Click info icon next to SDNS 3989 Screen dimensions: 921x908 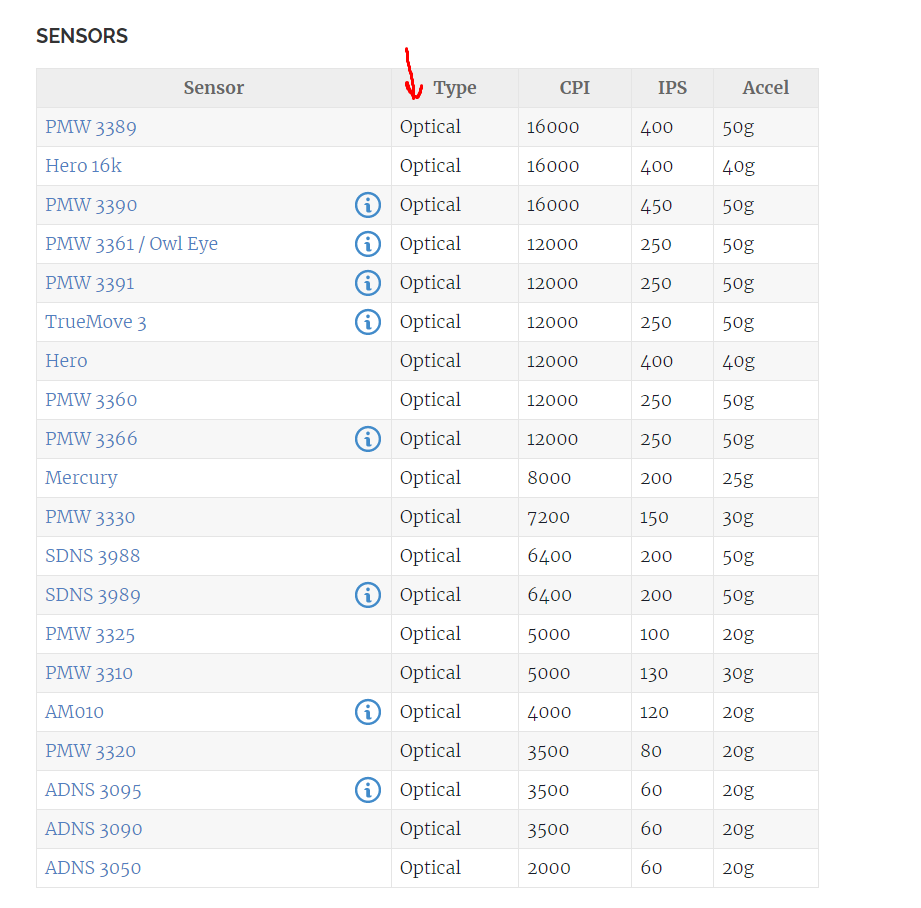[368, 595]
